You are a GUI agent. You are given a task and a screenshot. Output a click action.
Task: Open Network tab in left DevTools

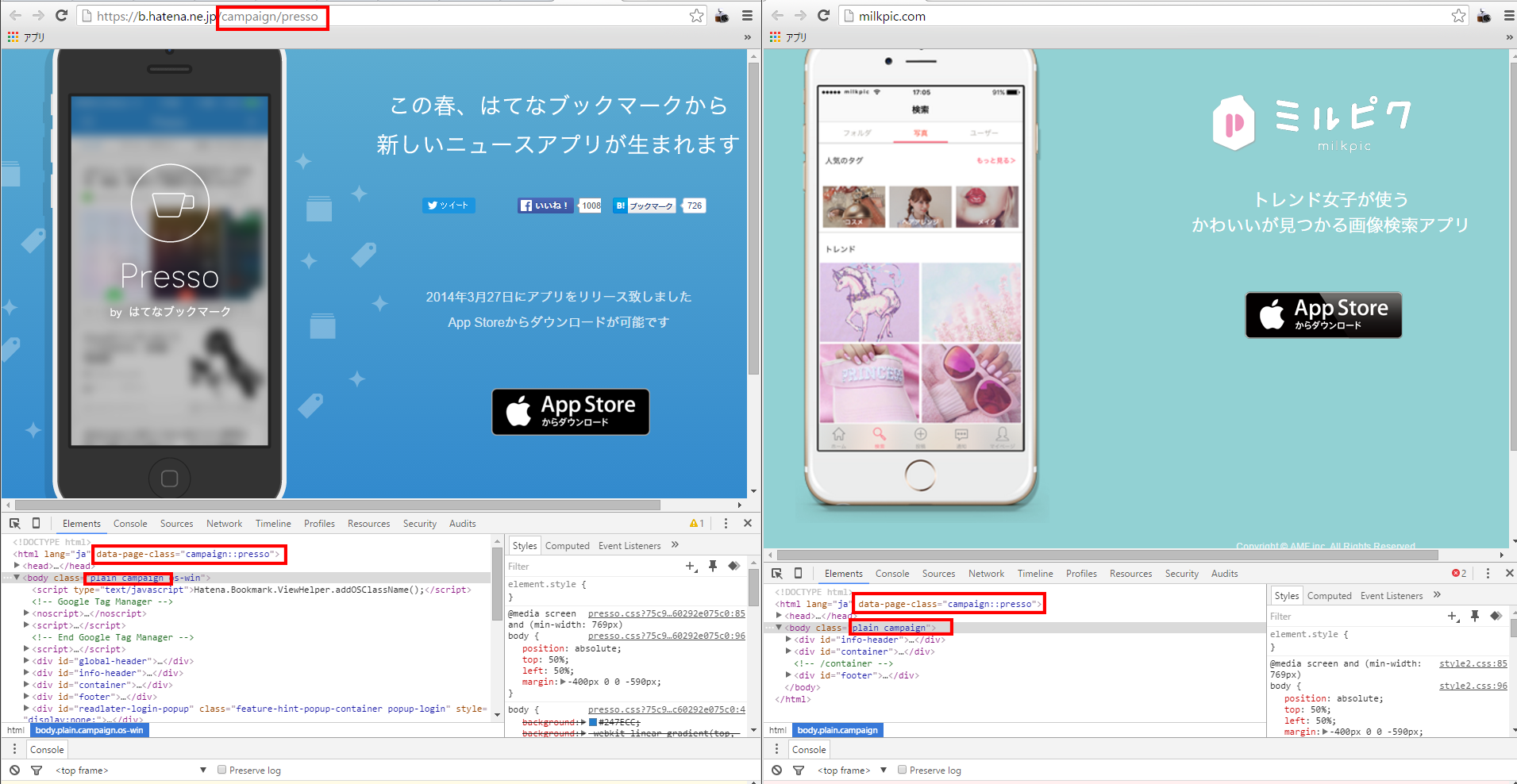pyautogui.click(x=224, y=524)
